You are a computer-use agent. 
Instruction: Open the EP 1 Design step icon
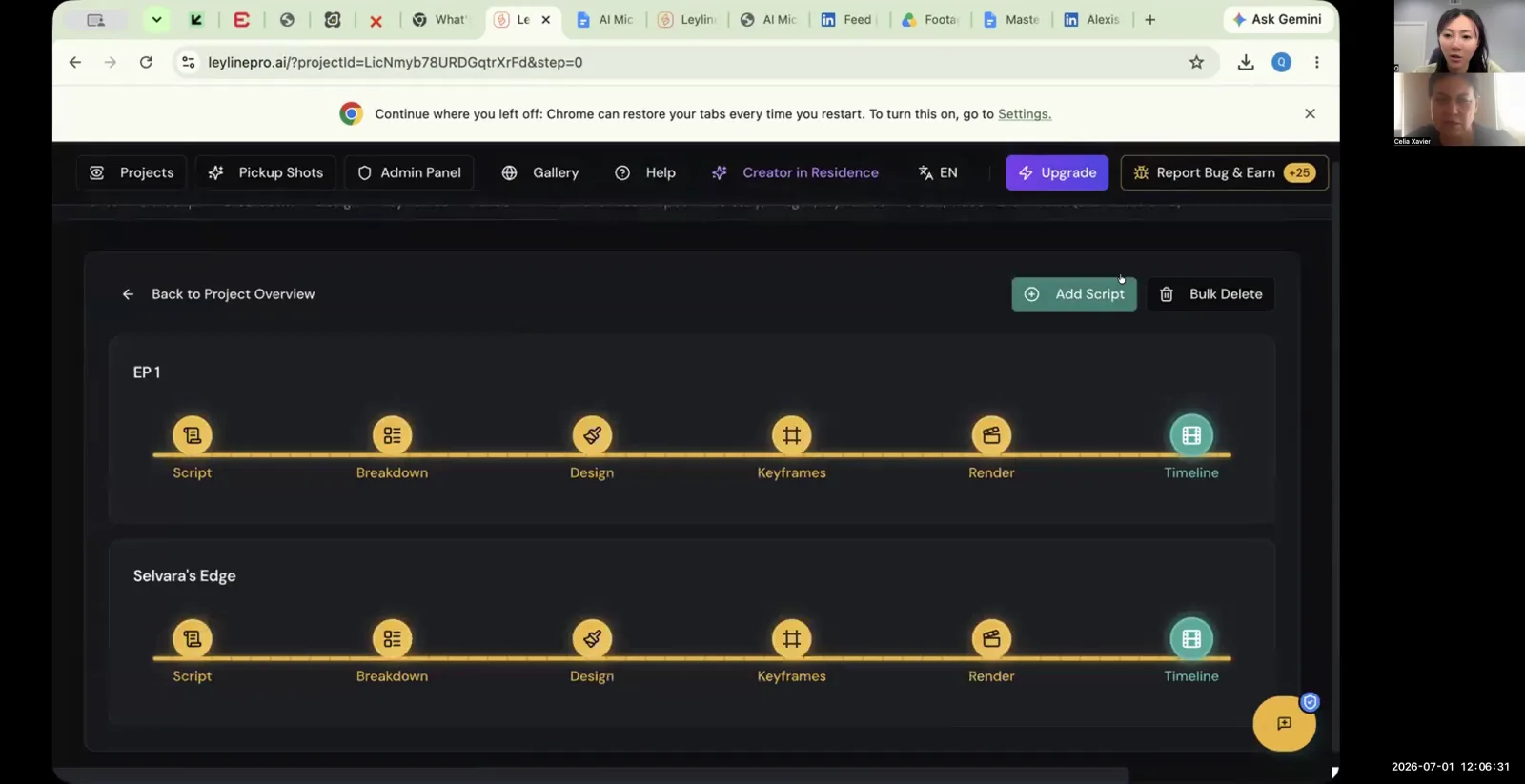592,435
